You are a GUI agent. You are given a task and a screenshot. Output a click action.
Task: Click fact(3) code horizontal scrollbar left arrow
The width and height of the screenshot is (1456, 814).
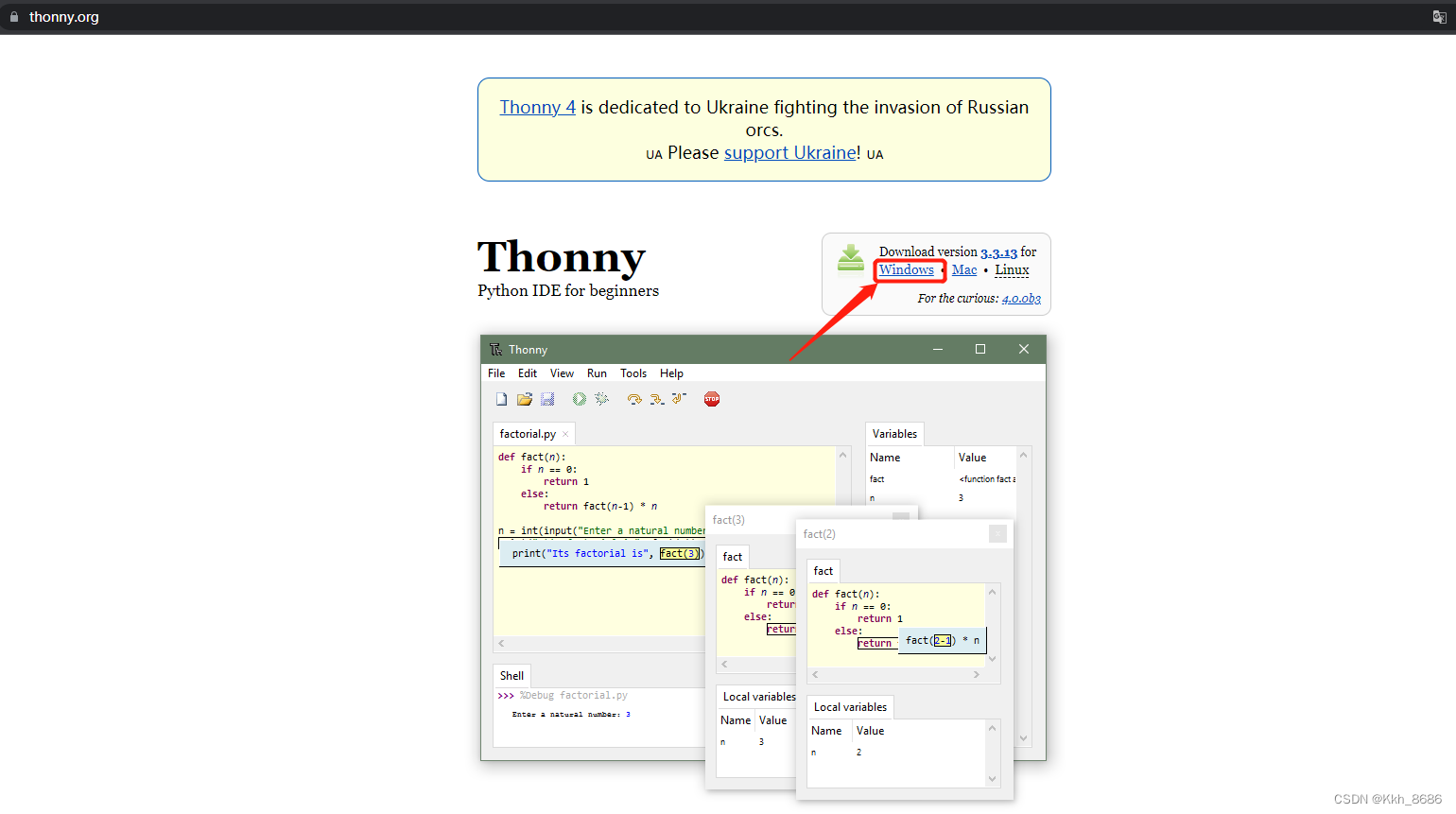click(x=724, y=665)
